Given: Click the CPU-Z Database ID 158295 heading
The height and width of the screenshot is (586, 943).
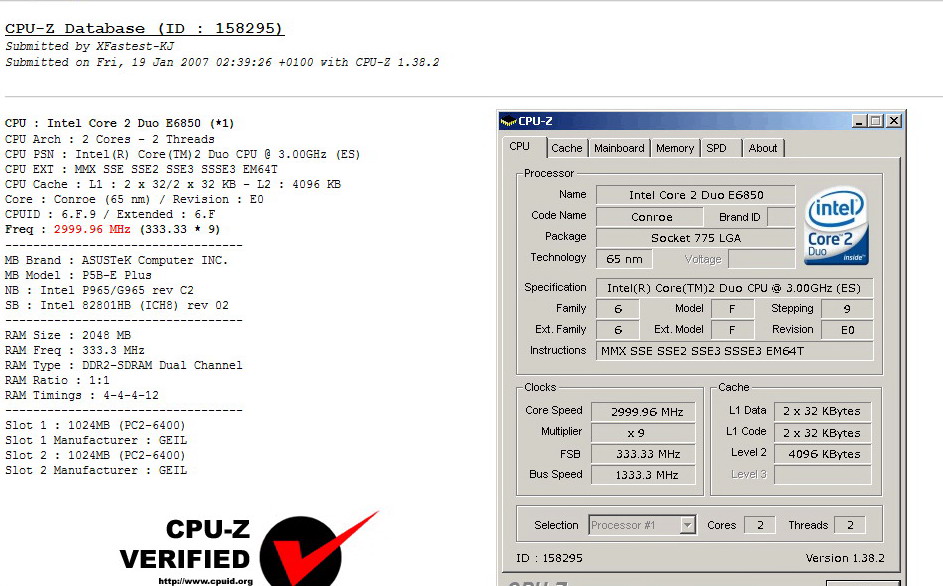Looking at the screenshot, I should [144, 28].
